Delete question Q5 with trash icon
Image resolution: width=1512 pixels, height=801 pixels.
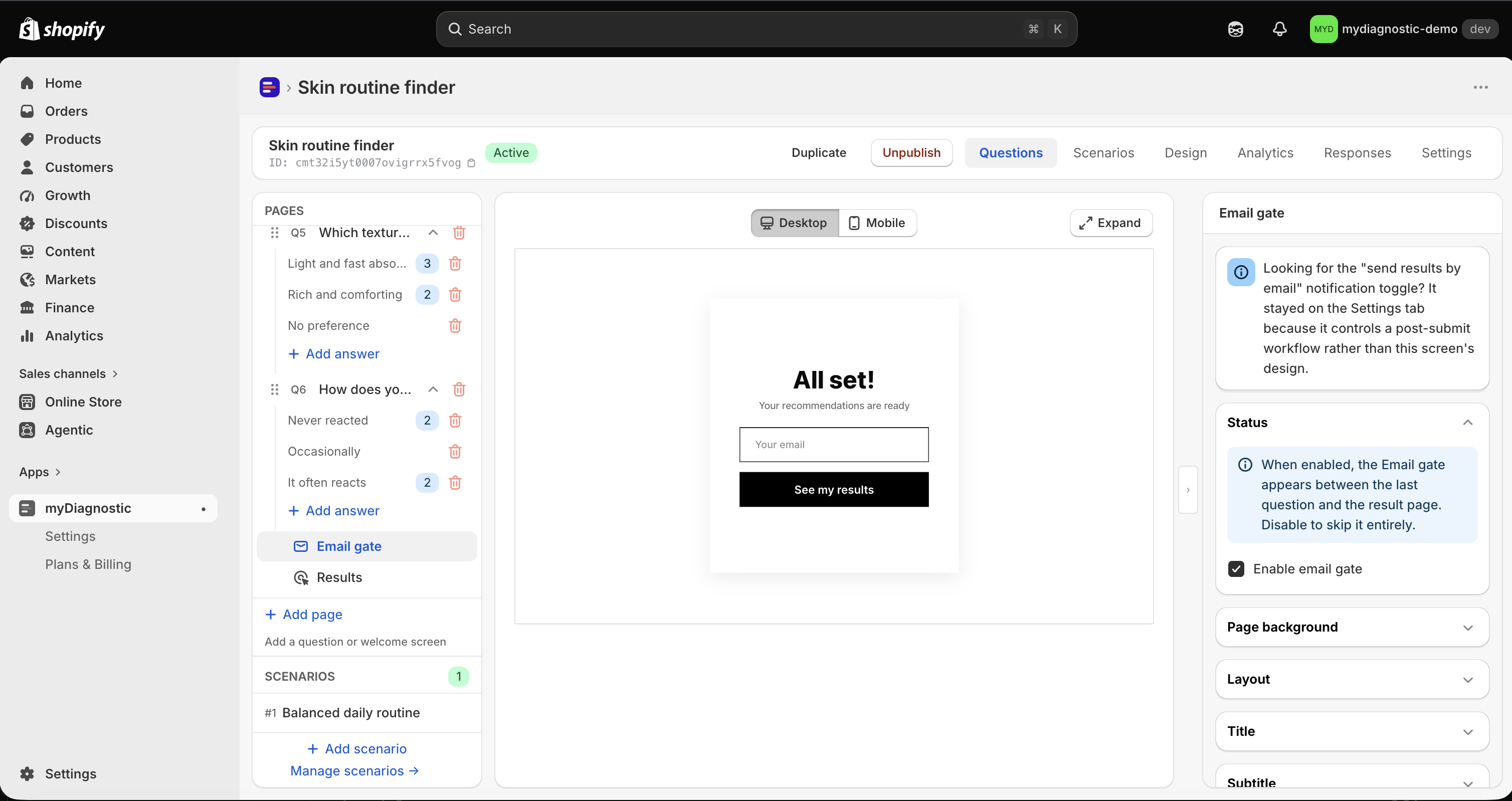click(x=459, y=233)
